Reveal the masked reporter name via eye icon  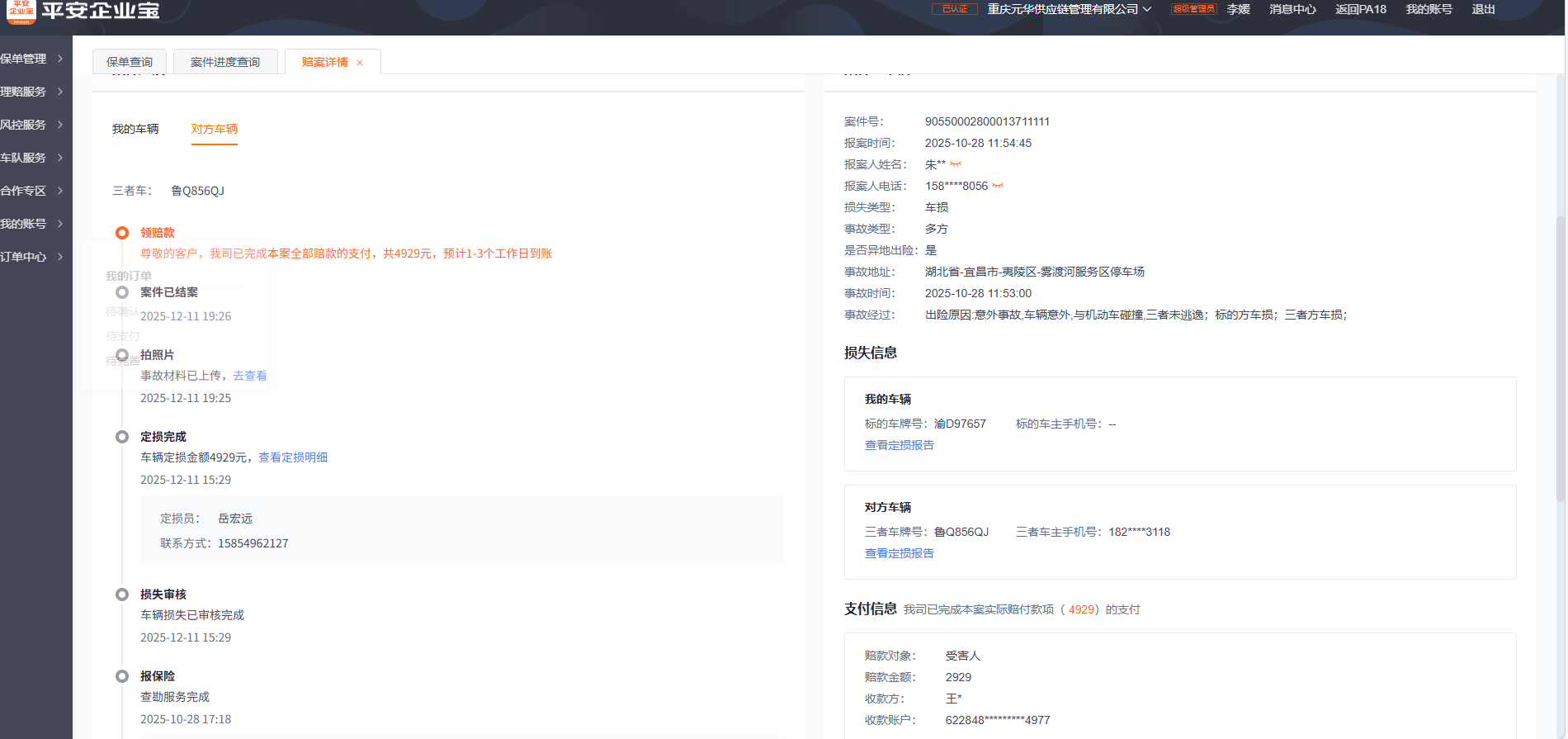[x=956, y=164]
